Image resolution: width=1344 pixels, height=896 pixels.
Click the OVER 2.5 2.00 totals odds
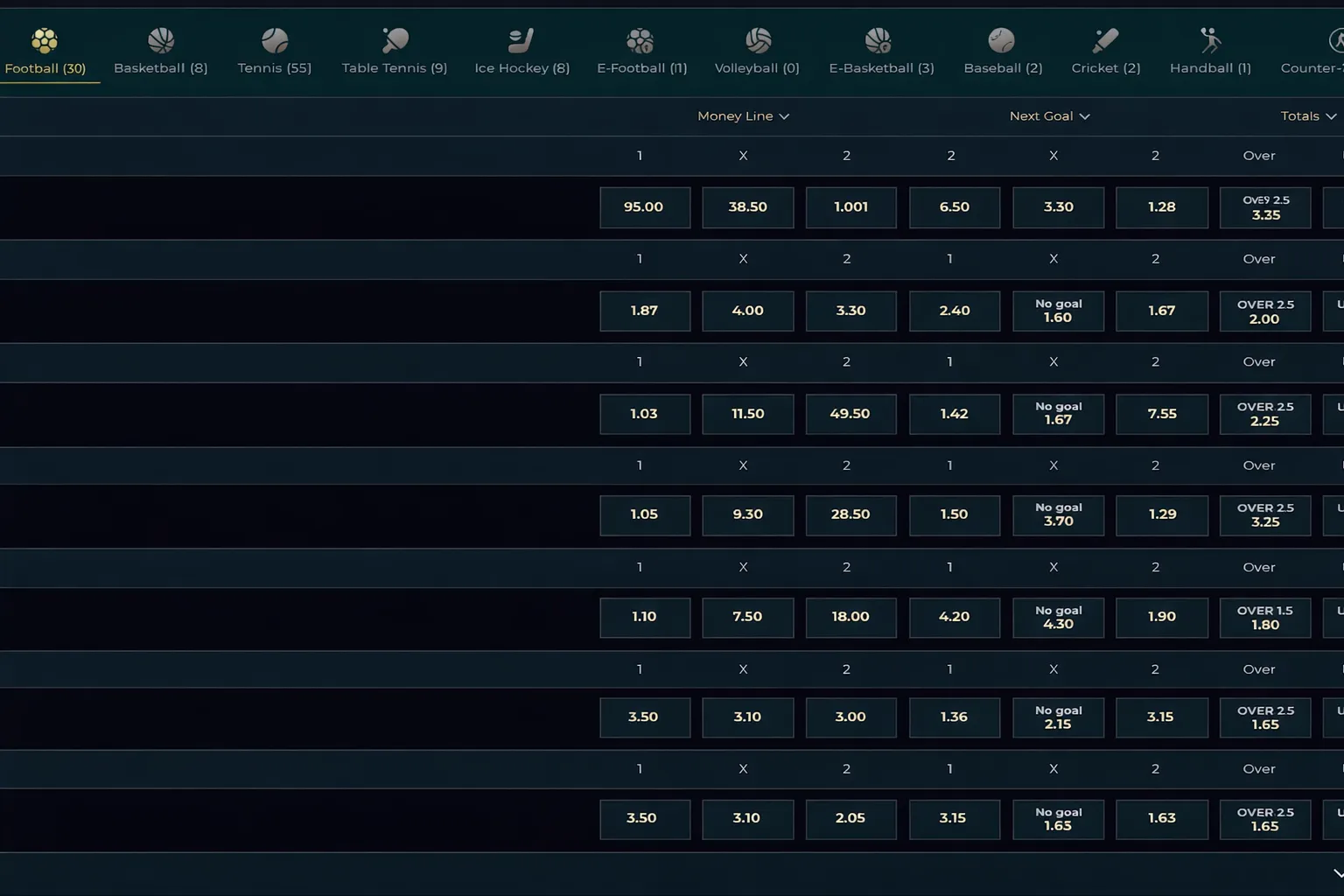pyautogui.click(x=1265, y=311)
